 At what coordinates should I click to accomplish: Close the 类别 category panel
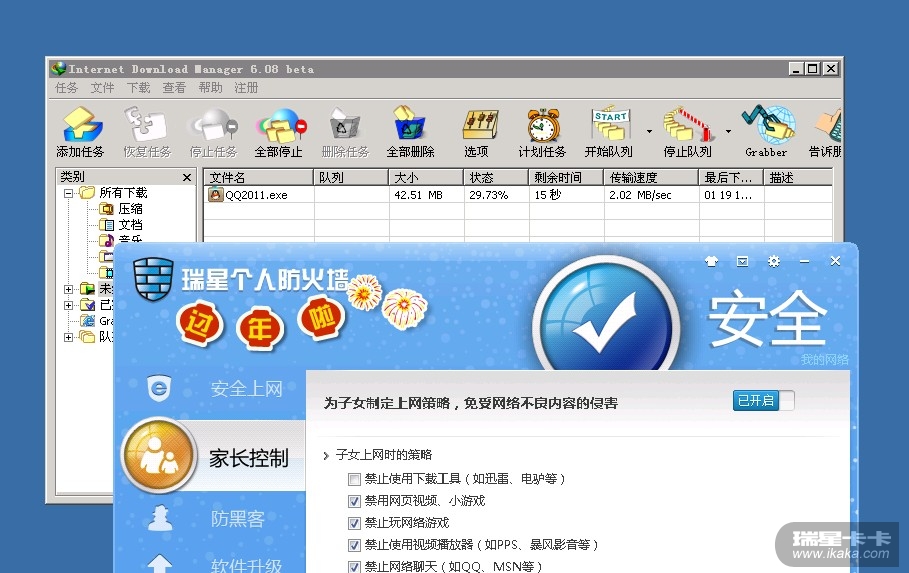click(x=187, y=177)
